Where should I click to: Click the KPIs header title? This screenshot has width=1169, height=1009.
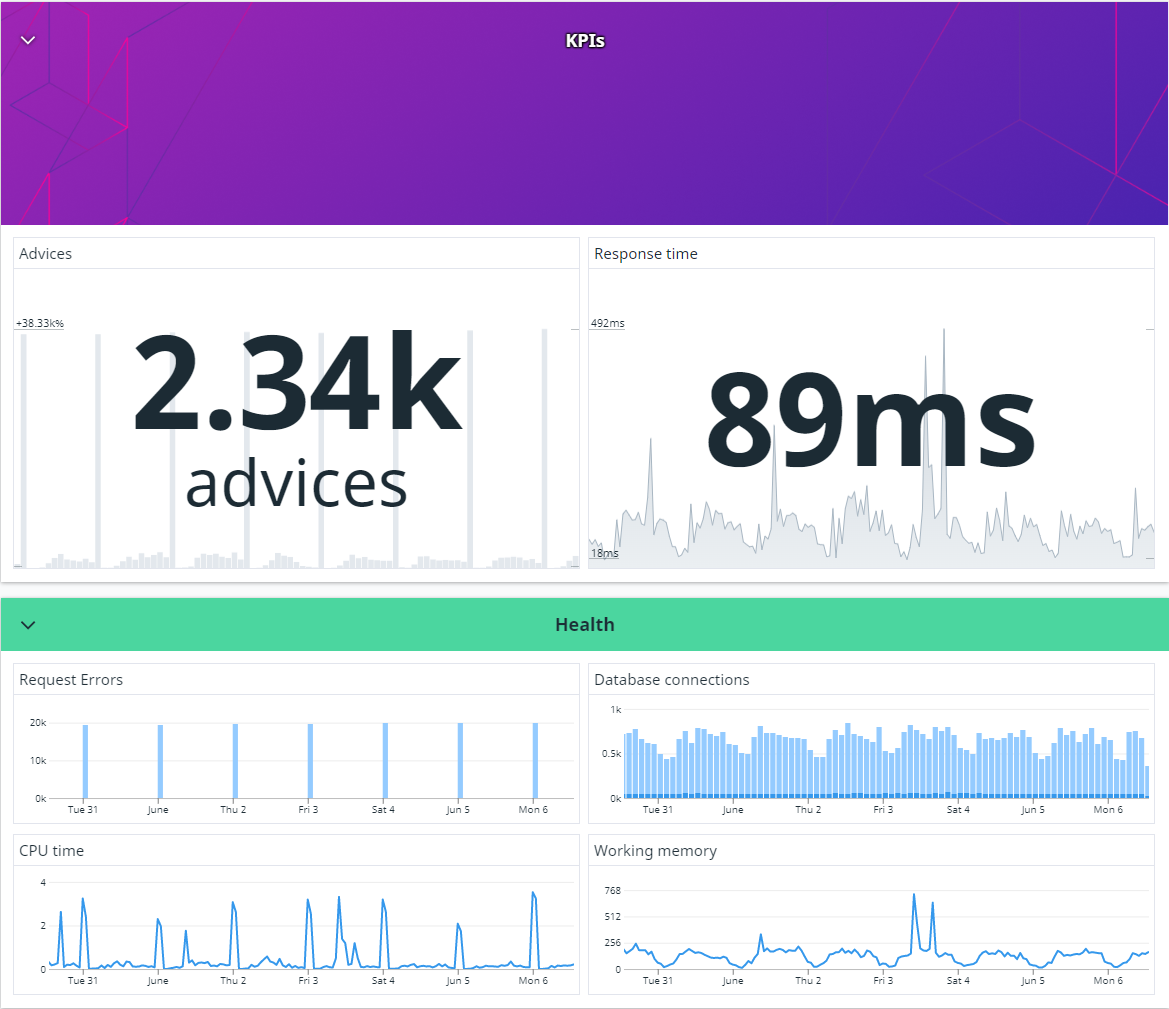(x=584, y=41)
